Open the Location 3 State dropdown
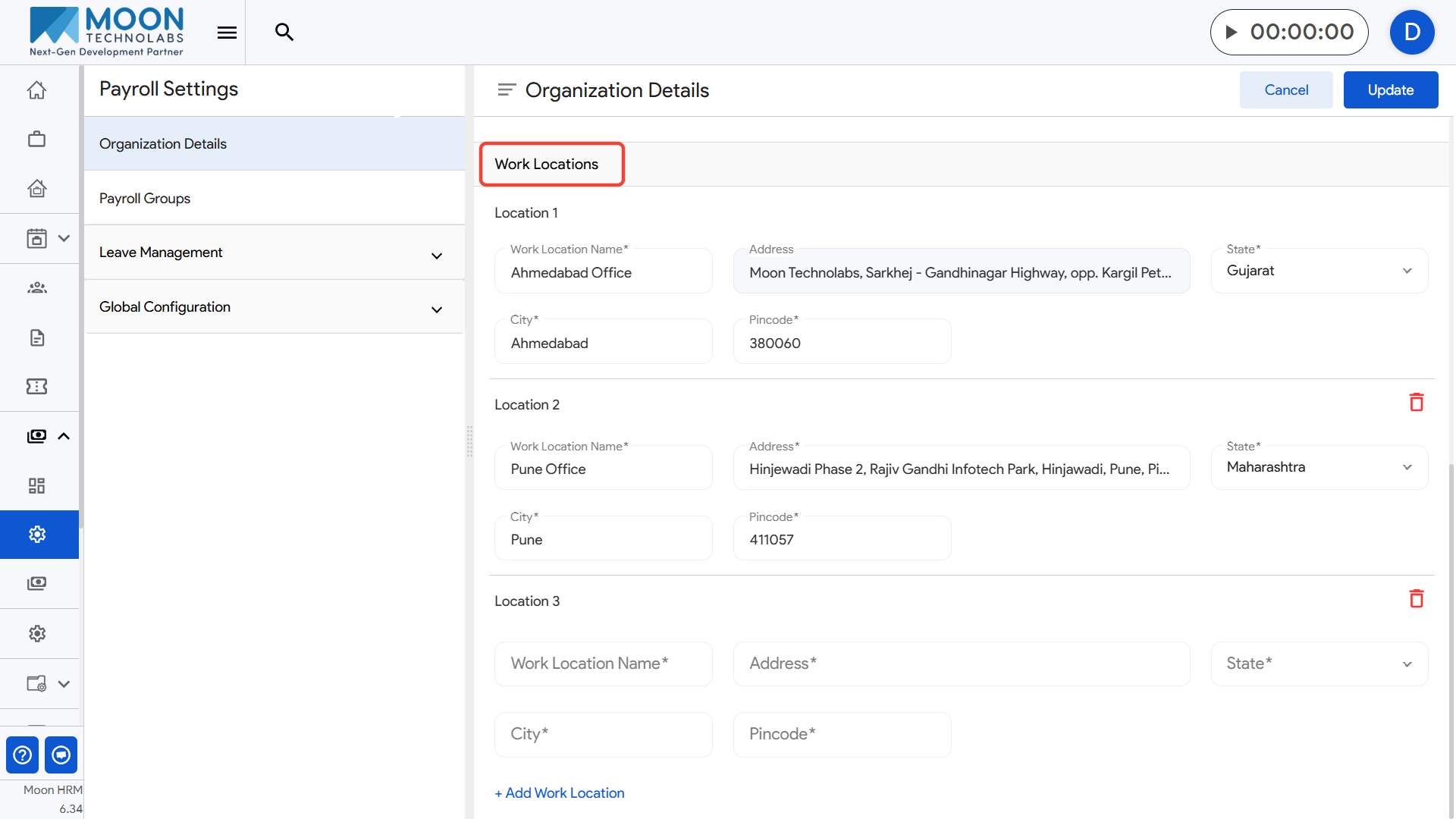This screenshot has width=1456, height=819. click(x=1319, y=664)
